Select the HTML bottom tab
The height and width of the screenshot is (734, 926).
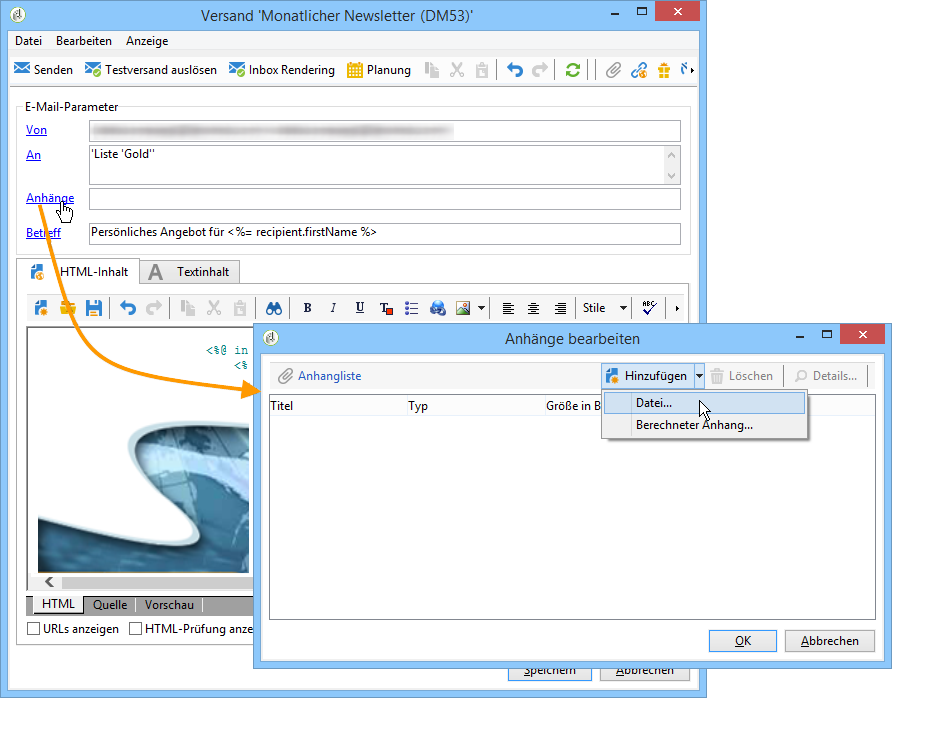(58, 604)
